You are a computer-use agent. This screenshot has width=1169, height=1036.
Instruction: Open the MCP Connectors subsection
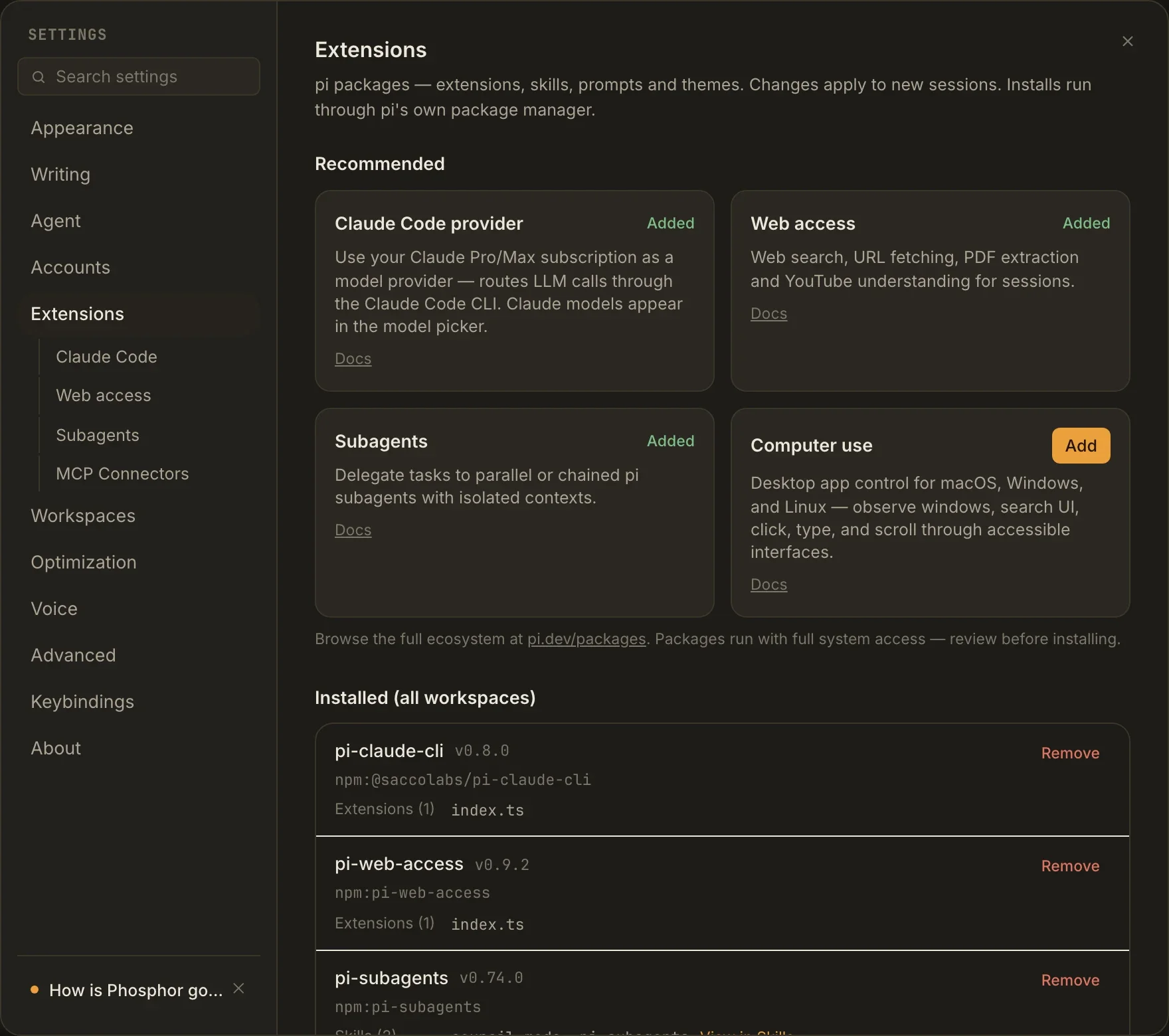tap(122, 474)
